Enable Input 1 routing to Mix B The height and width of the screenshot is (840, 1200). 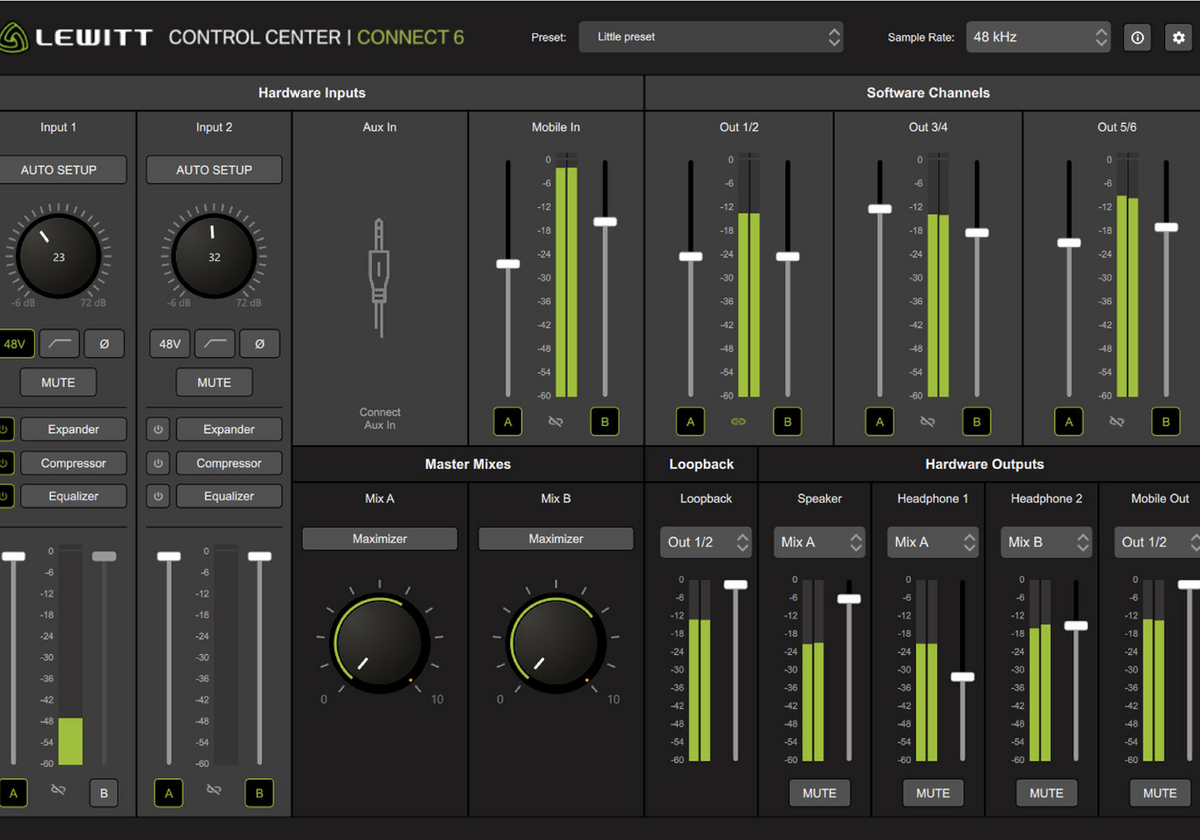104,794
